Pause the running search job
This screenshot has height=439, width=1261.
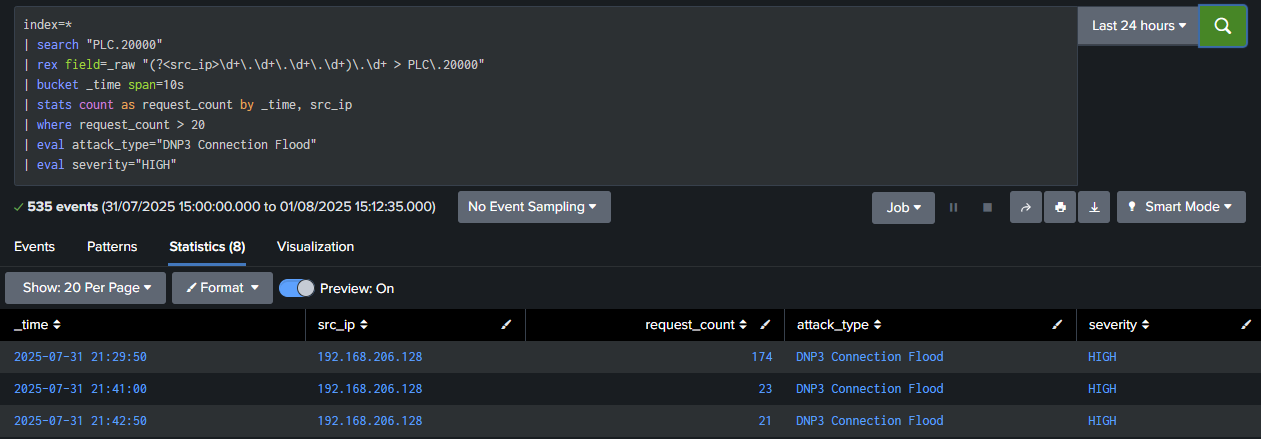(953, 207)
